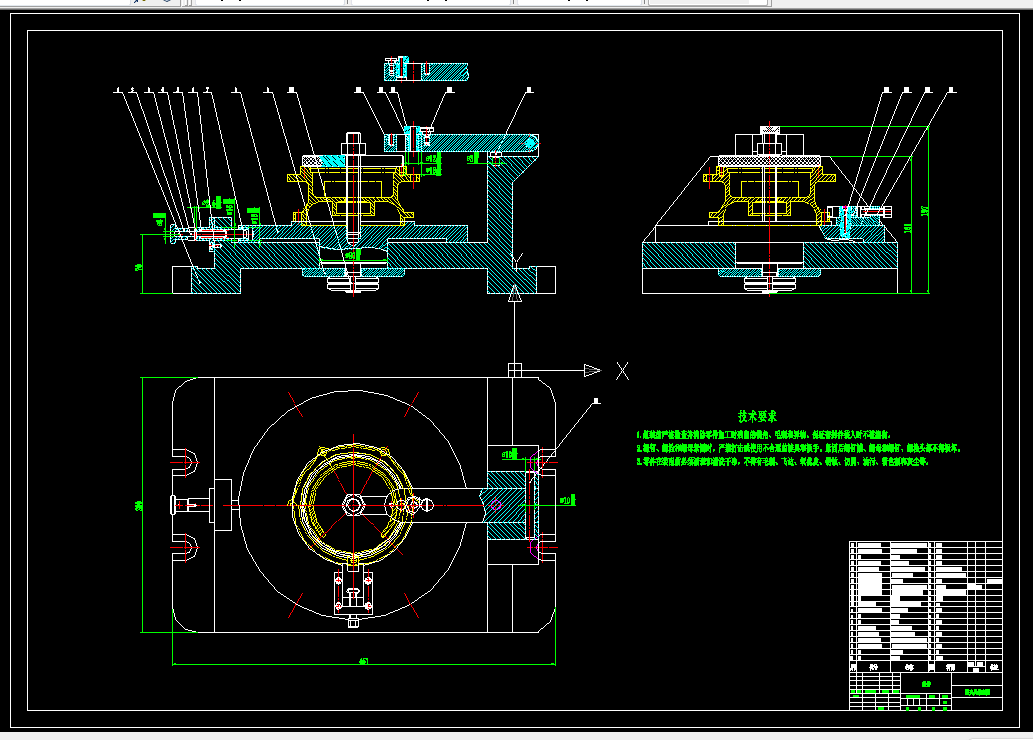This screenshot has height=740, width=1033.
Task: Click the hex nut at the plan view center
Action: click(x=353, y=505)
